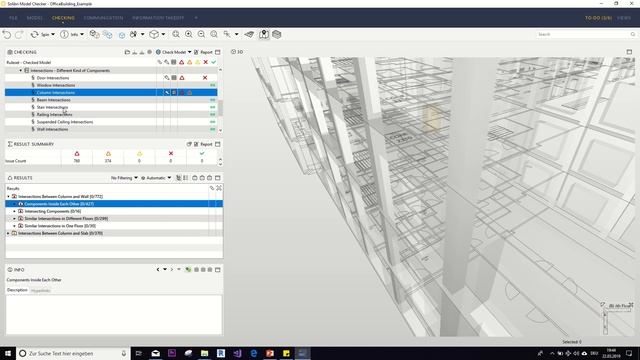Switch to the MODEL tab
The image size is (640, 360).
(x=35, y=18)
